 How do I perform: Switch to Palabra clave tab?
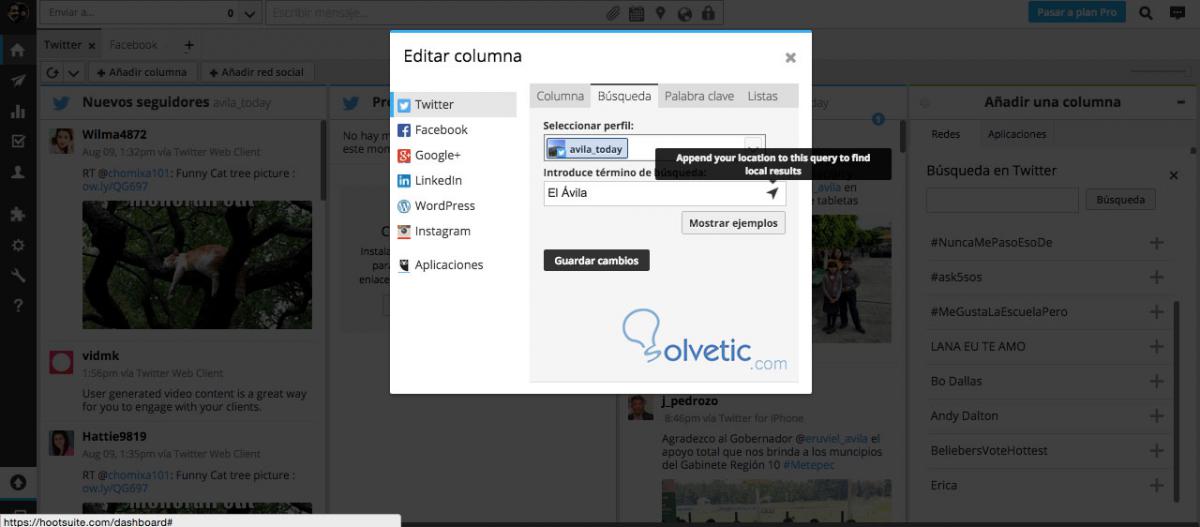tap(699, 96)
